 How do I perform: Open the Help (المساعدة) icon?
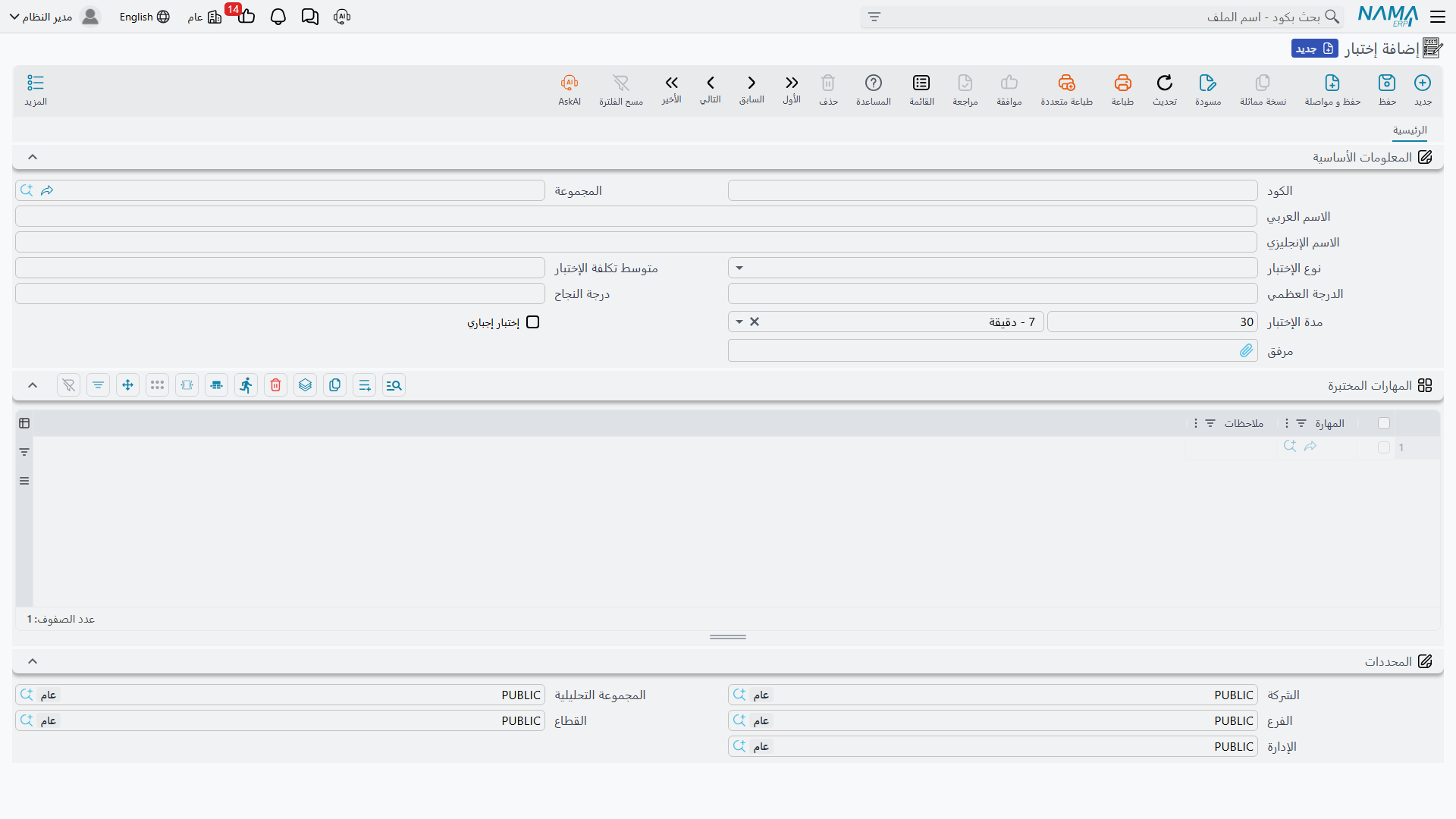point(874,83)
